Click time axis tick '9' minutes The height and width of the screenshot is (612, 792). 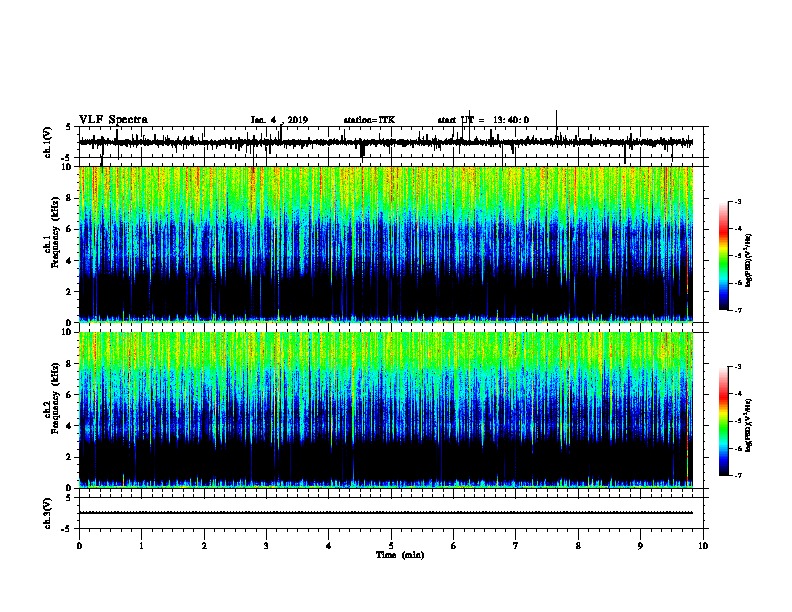click(x=640, y=546)
